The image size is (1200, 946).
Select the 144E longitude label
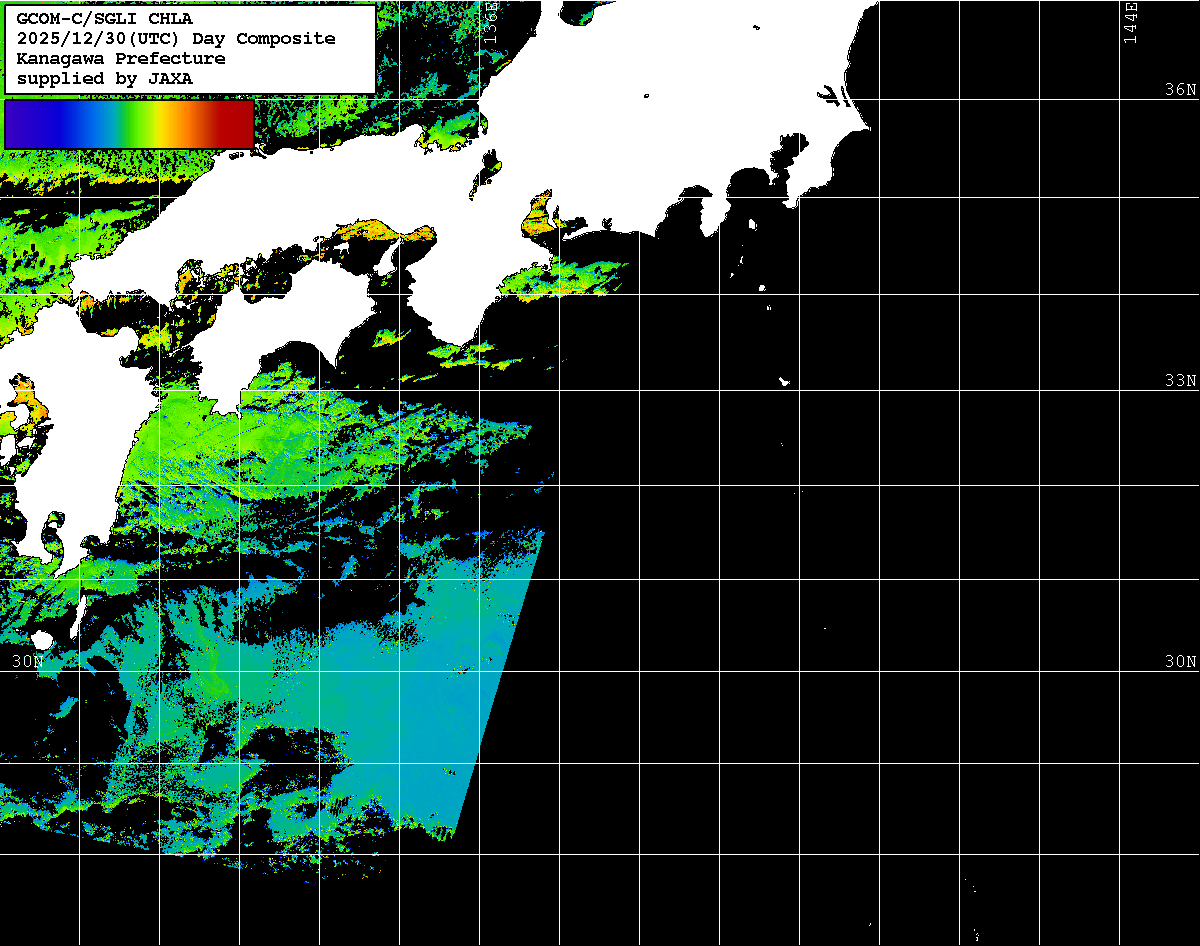1130,22
